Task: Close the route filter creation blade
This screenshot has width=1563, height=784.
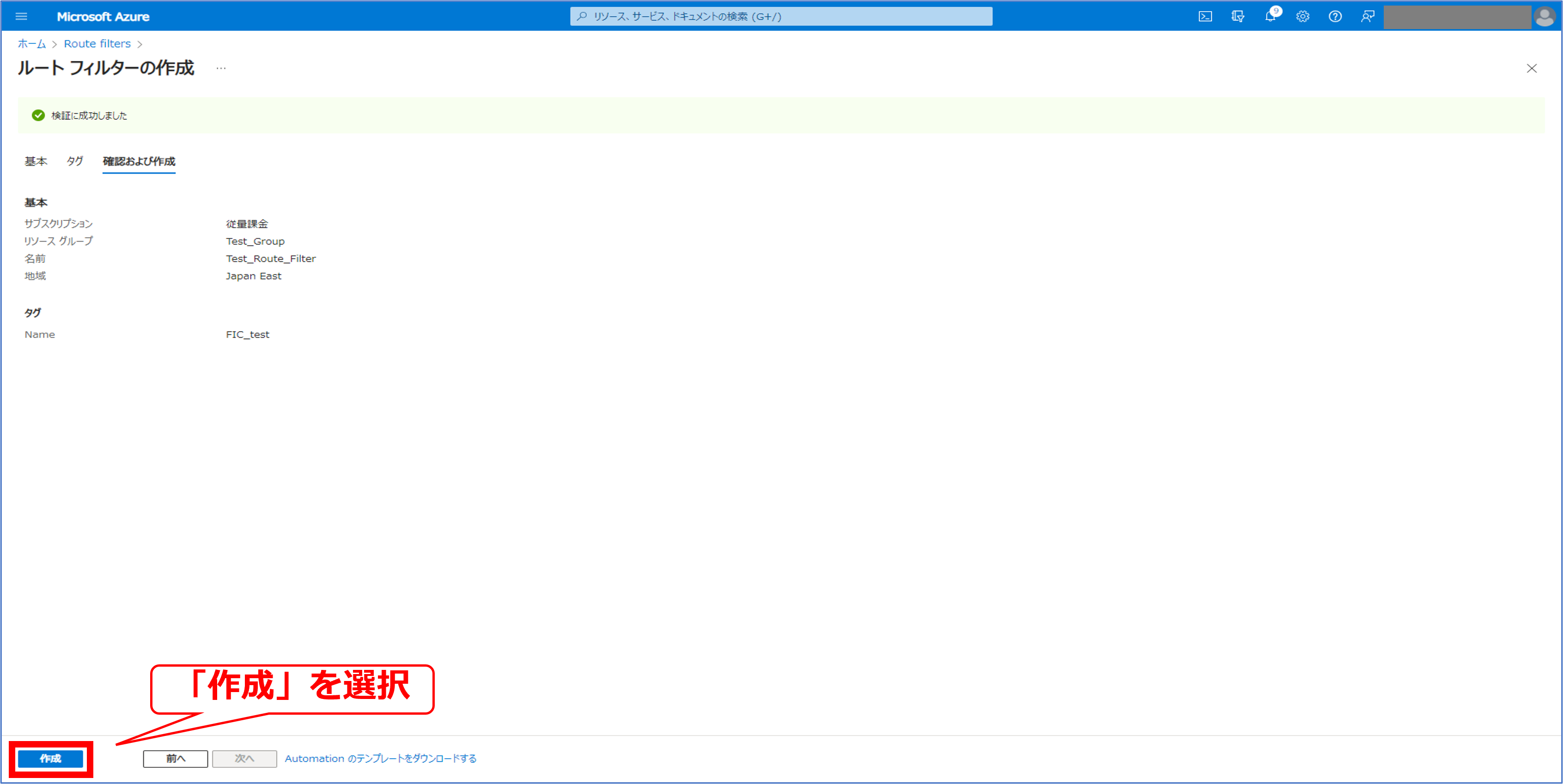Action: [x=1532, y=68]
